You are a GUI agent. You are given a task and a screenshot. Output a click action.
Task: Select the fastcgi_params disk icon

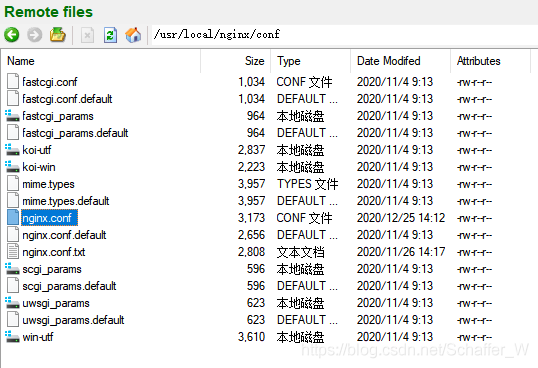[x=12, y=116]
